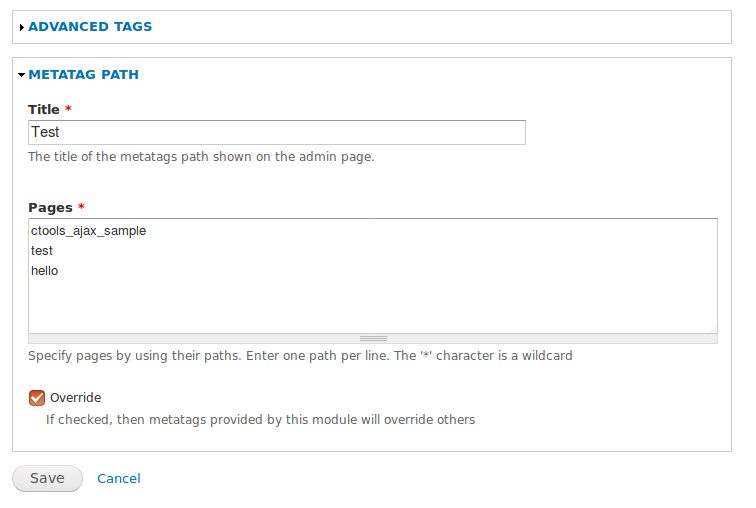756x508 pixels.
Task: Click the Override description help text
Action: coord(260,420)
